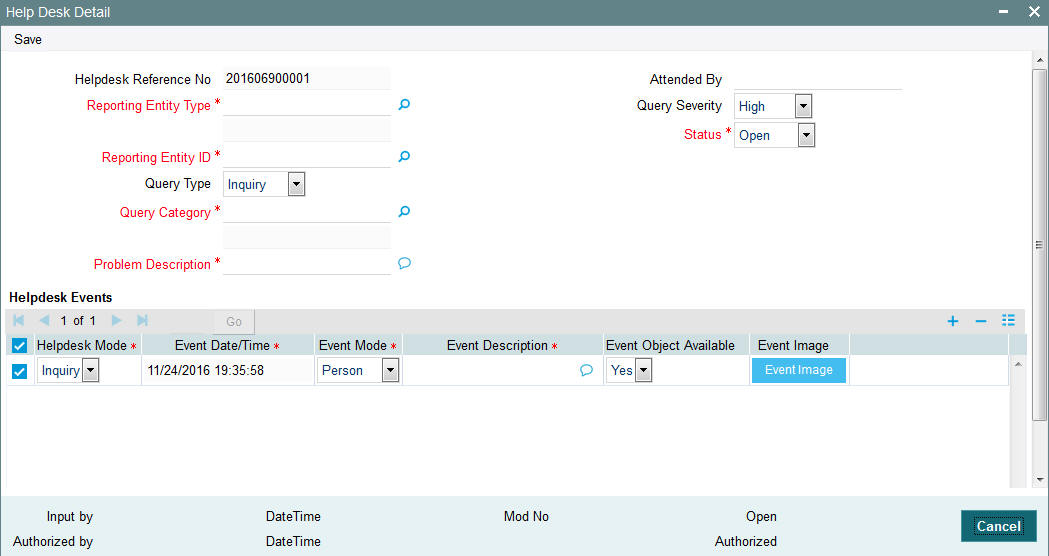Open lookup for Reporting Entity ID
The width and height of the screenshot is (1049, 556).
click(x=404, y=157)
